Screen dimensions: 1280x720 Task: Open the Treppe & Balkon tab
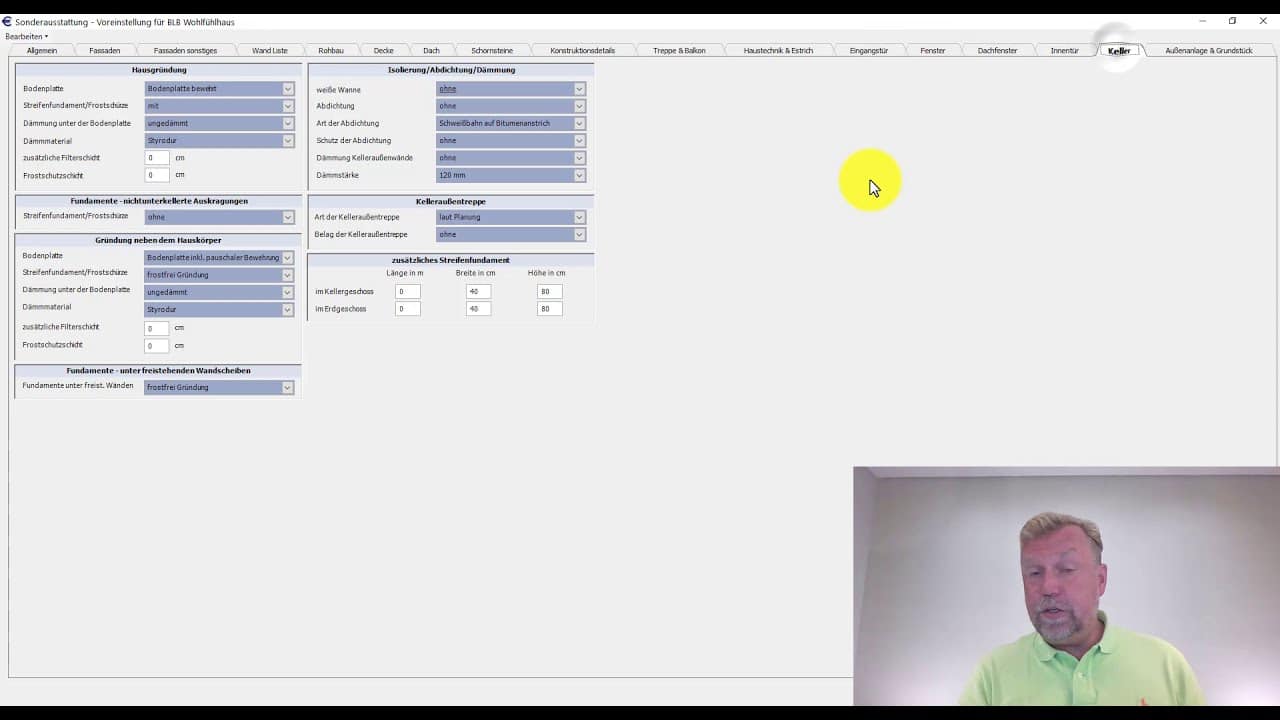click(x=679, y=50)
